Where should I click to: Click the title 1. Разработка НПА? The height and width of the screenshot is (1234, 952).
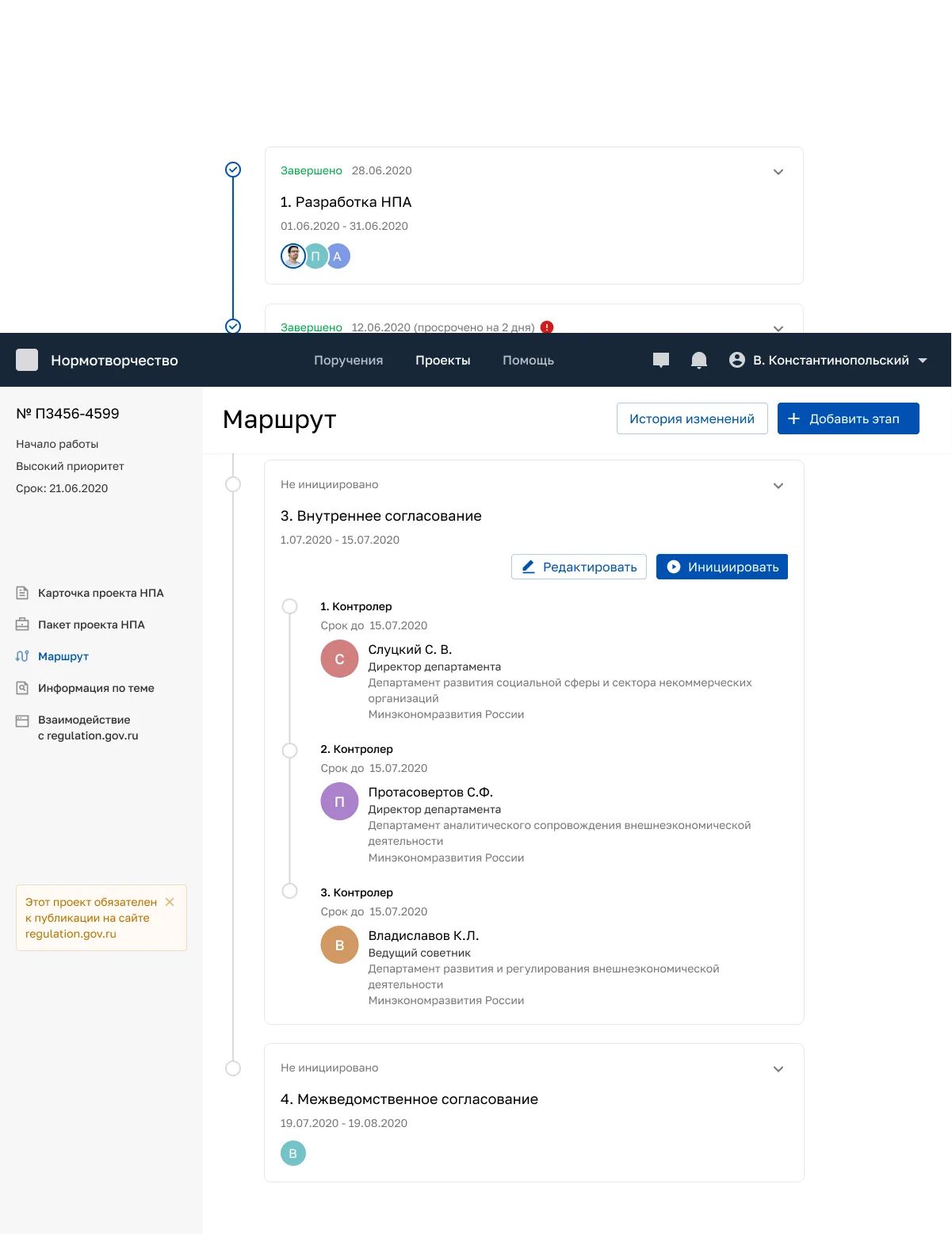(346, 202)
